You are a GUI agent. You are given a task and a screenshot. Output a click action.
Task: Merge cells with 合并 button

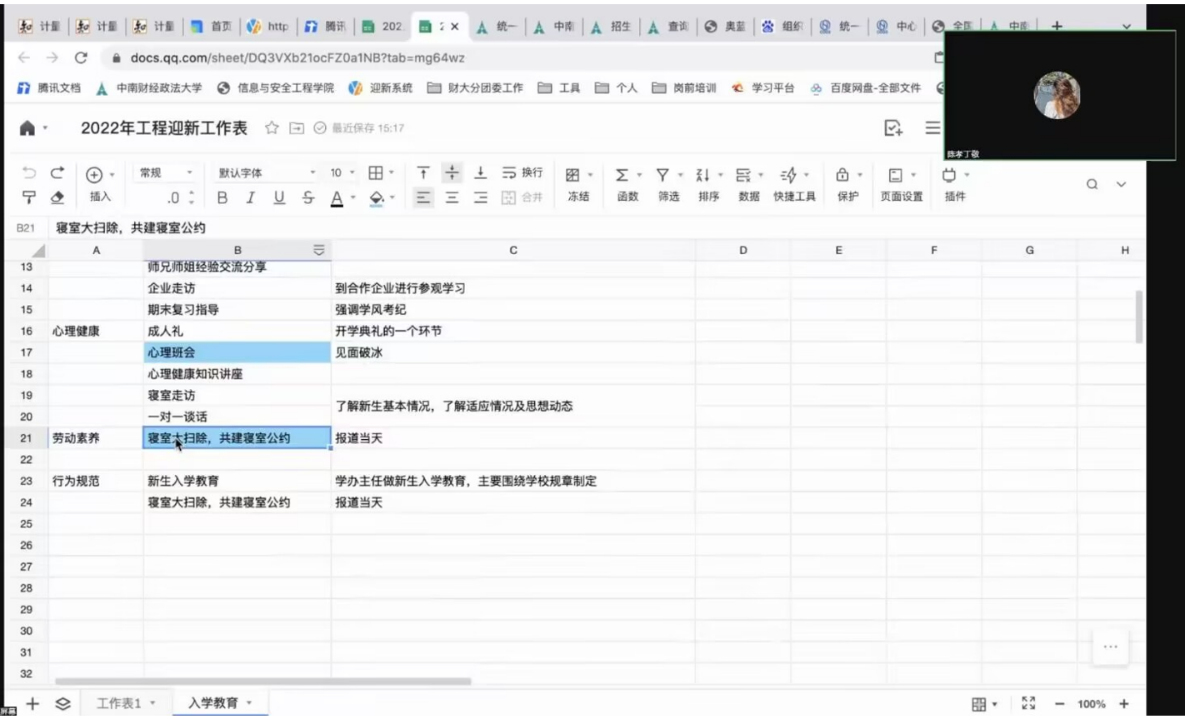(522, 197)
